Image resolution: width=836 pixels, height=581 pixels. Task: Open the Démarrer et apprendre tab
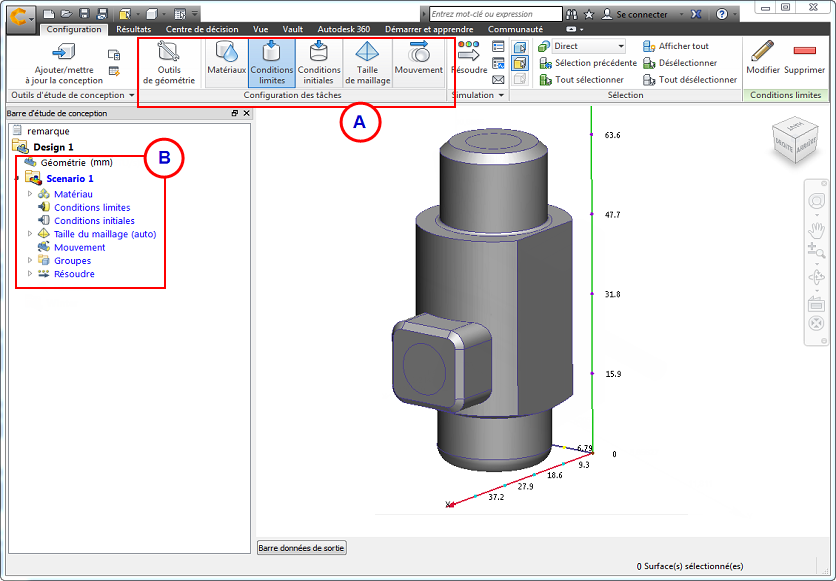pos(429,29)
